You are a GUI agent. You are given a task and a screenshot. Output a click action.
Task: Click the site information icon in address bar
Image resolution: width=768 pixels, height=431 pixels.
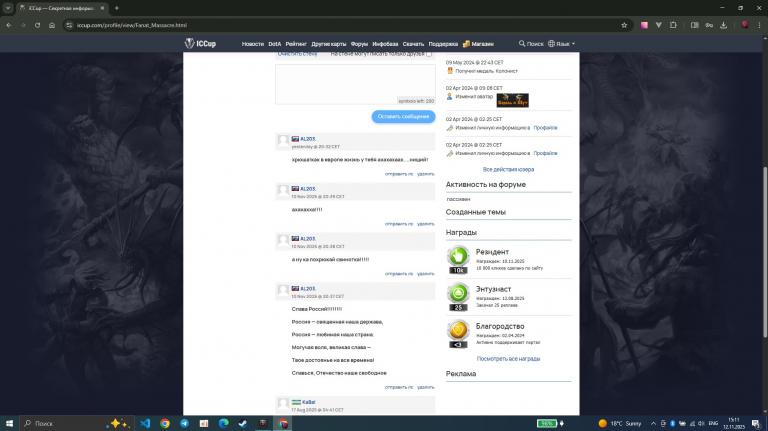pos(70,25)
